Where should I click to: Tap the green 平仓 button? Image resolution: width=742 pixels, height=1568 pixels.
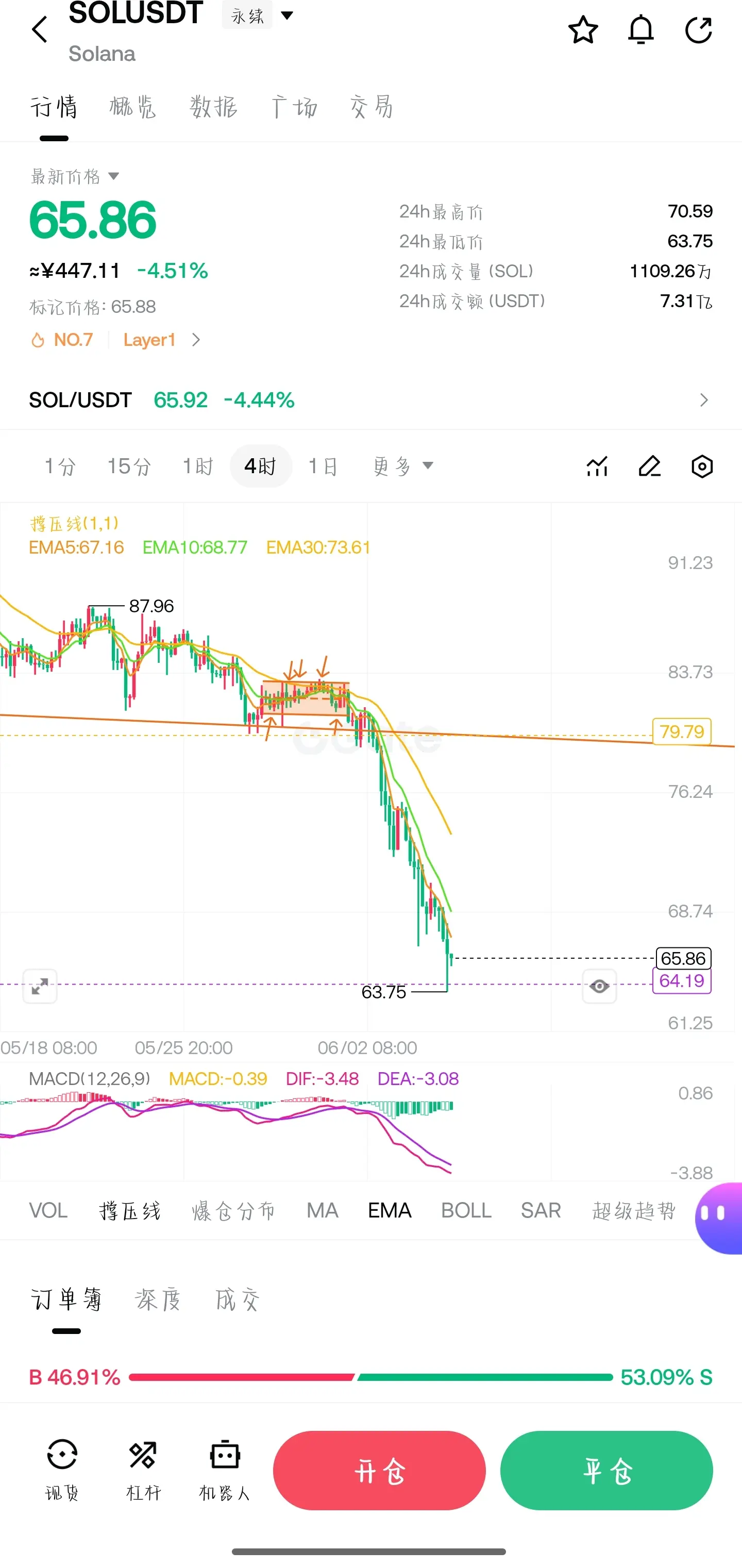coord(606,1471)
